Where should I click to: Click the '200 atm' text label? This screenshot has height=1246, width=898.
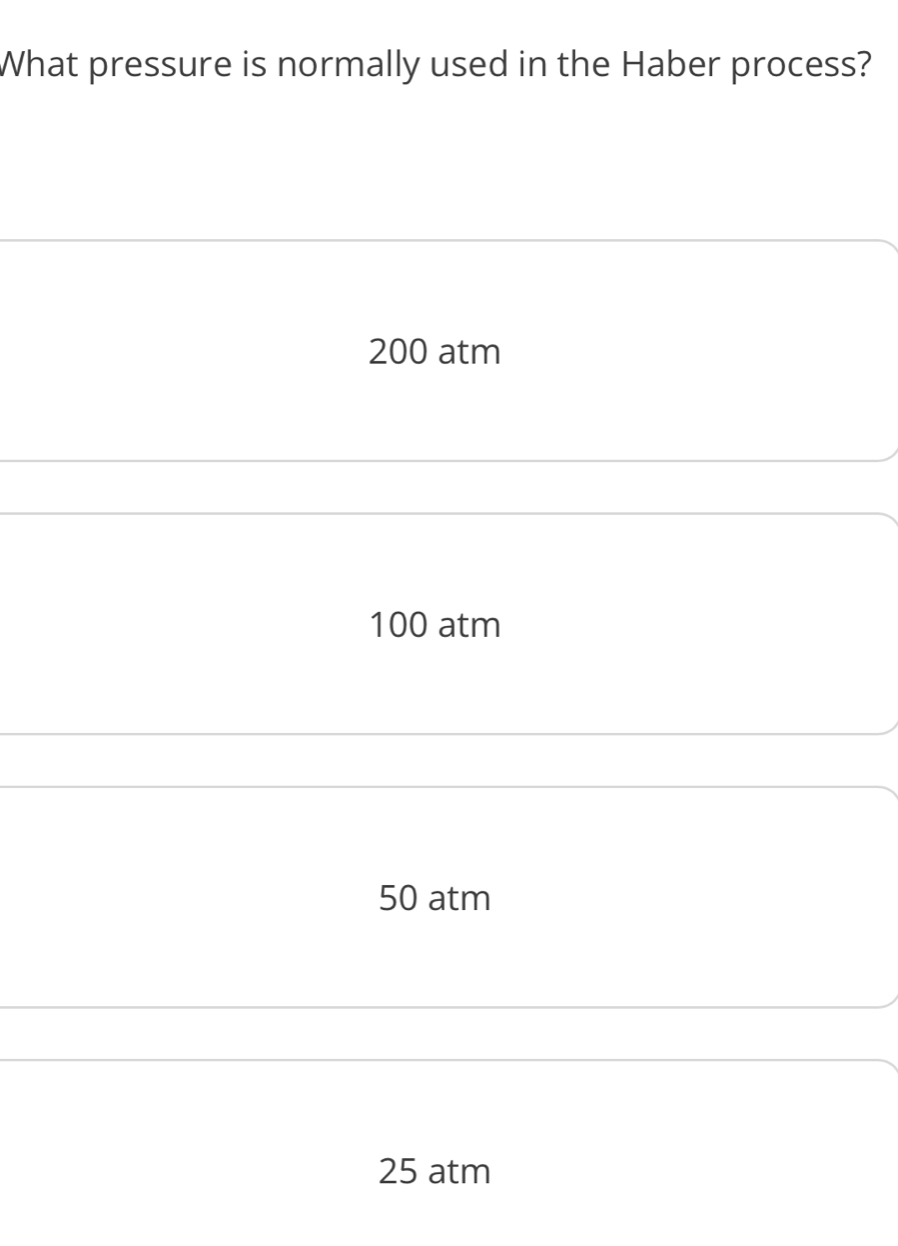(435, 352)
